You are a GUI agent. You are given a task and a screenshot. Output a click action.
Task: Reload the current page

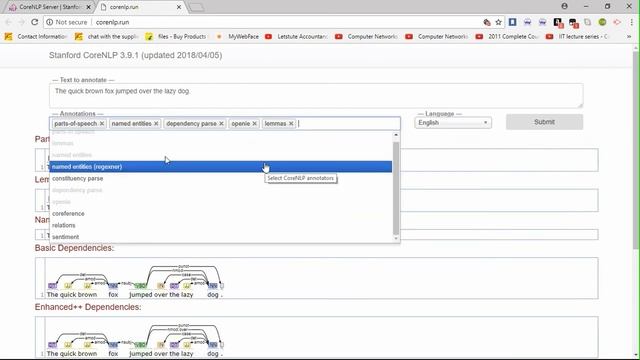[x=35, y=22]
